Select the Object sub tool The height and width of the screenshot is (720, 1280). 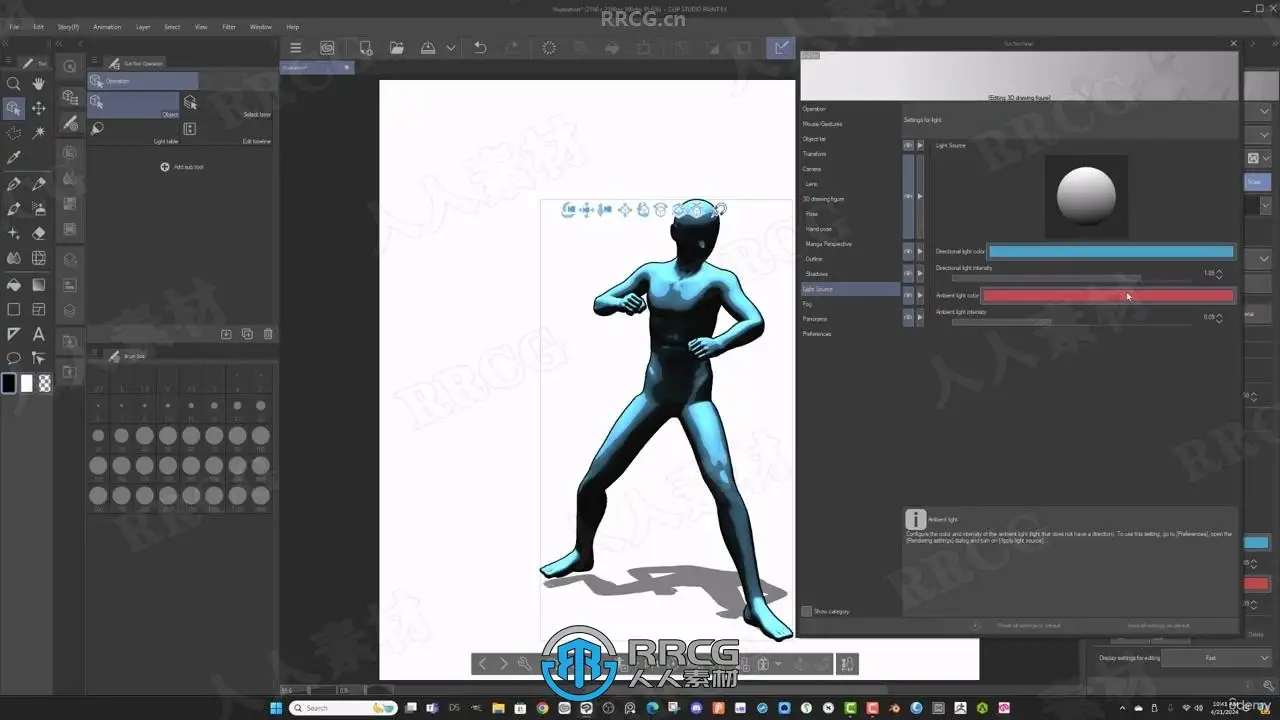[x=133, y=105]
